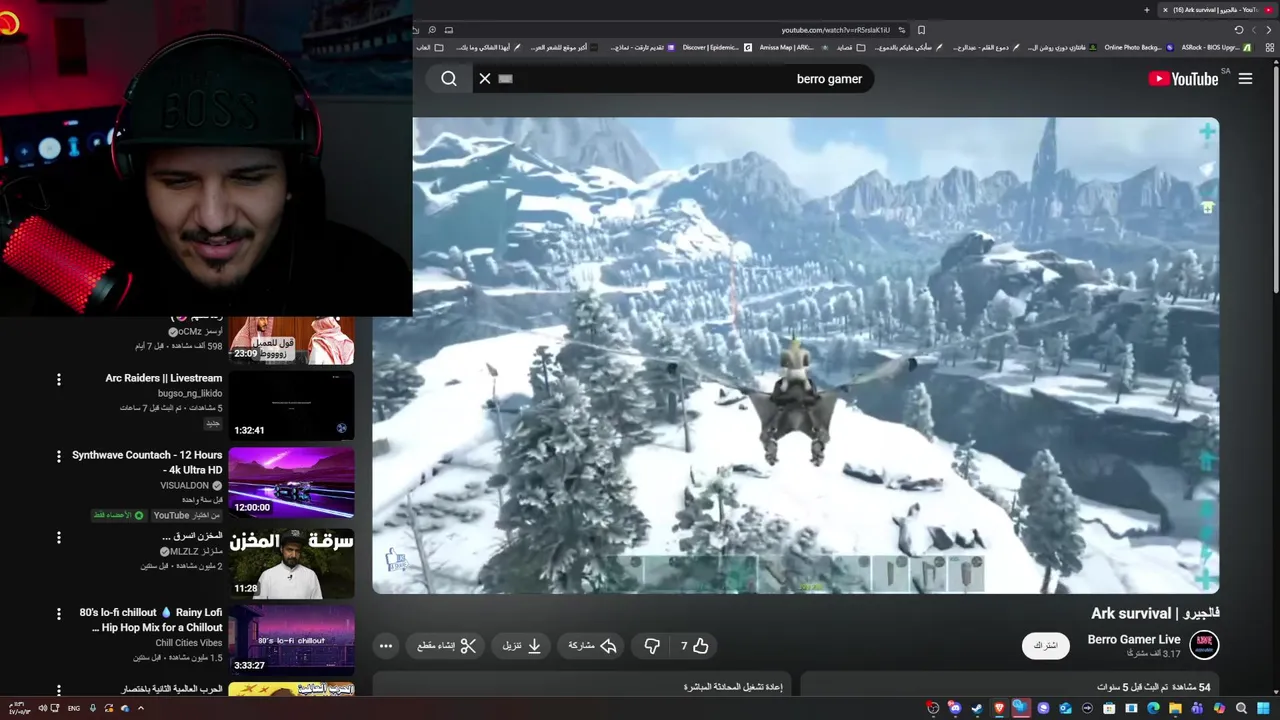The width and height of the screenshot is (1280, 720).
Task: Click the youtube.com address bar URL
Action: point(836,30)
